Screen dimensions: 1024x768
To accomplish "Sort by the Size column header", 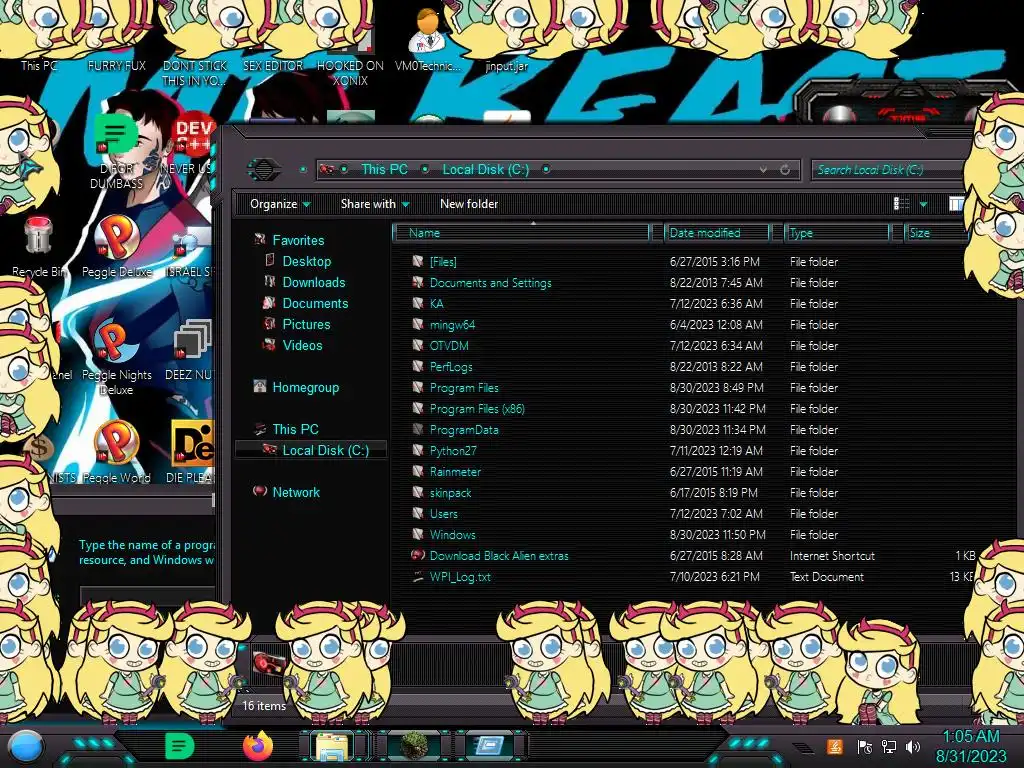I will [935, 233].
